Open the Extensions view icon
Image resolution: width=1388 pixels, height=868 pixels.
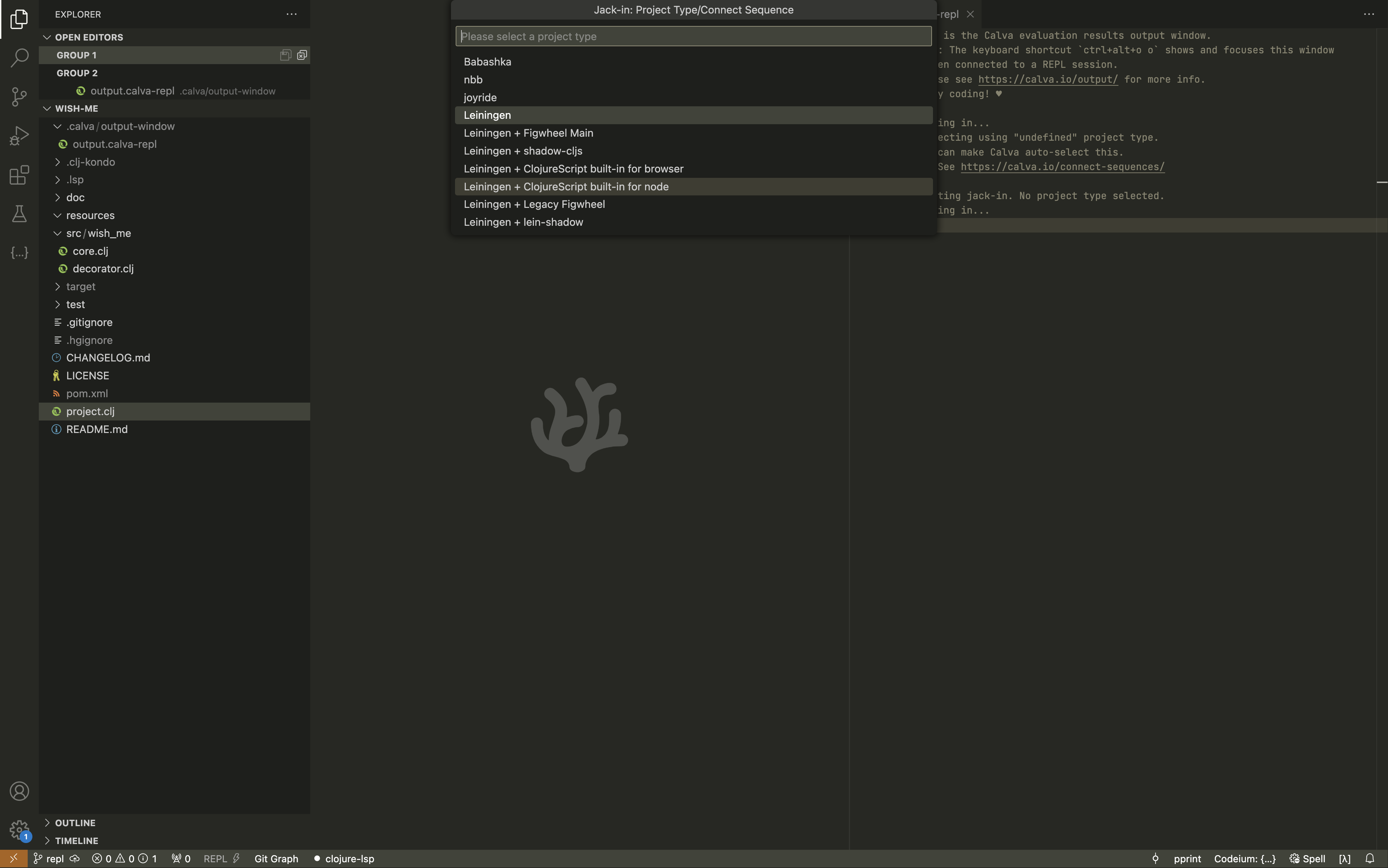[19, 174]
